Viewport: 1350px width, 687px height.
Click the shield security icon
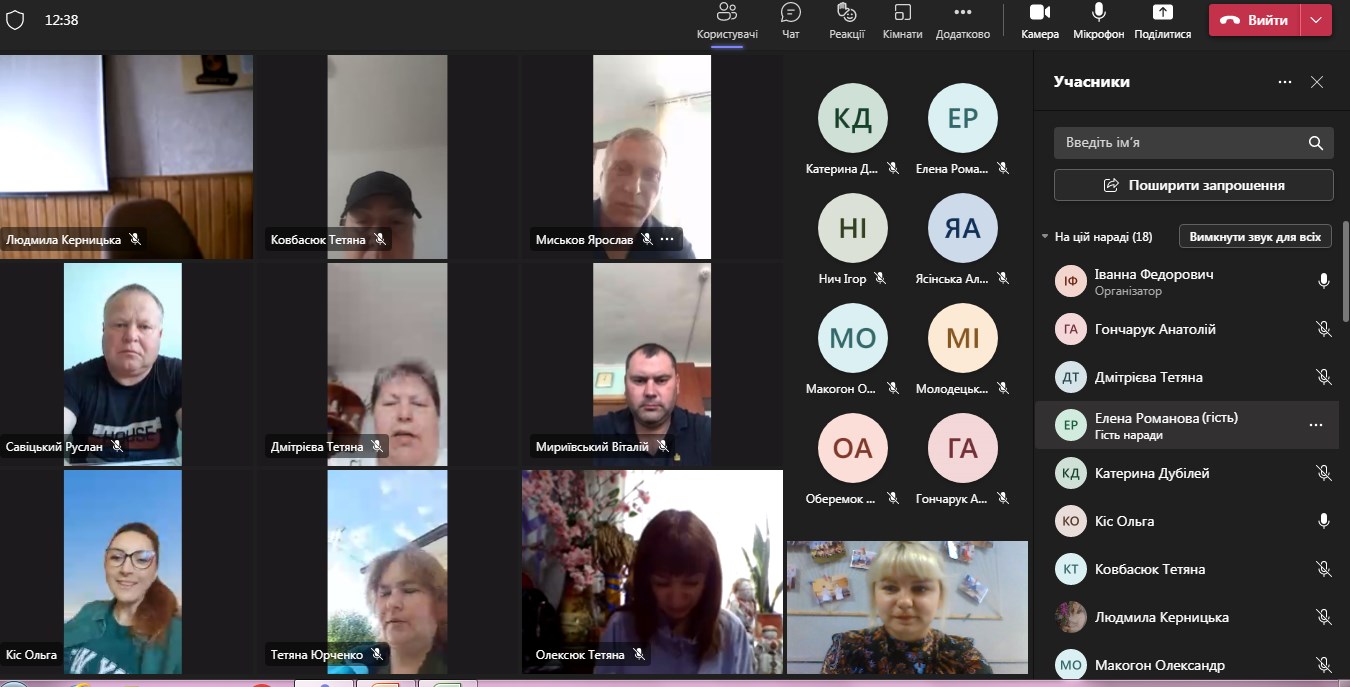pos(16,20)
